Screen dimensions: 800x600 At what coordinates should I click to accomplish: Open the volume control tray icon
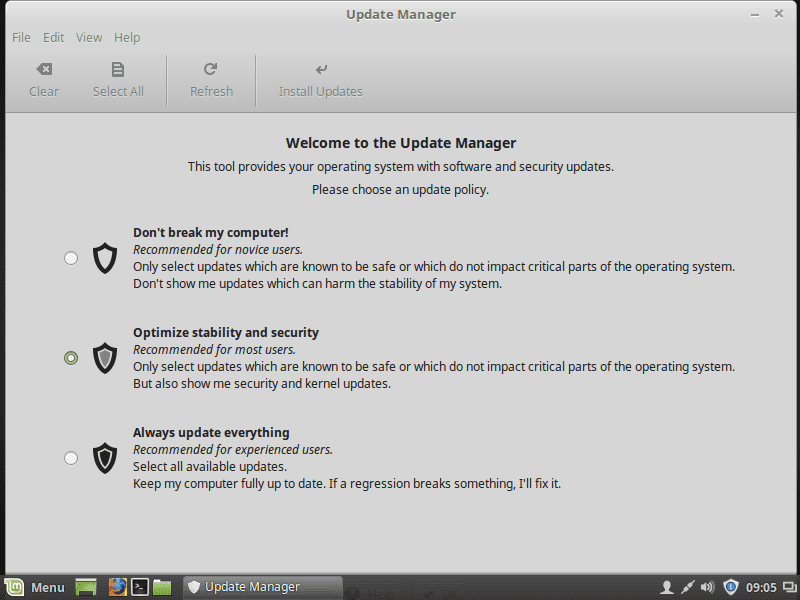point(707,587)
